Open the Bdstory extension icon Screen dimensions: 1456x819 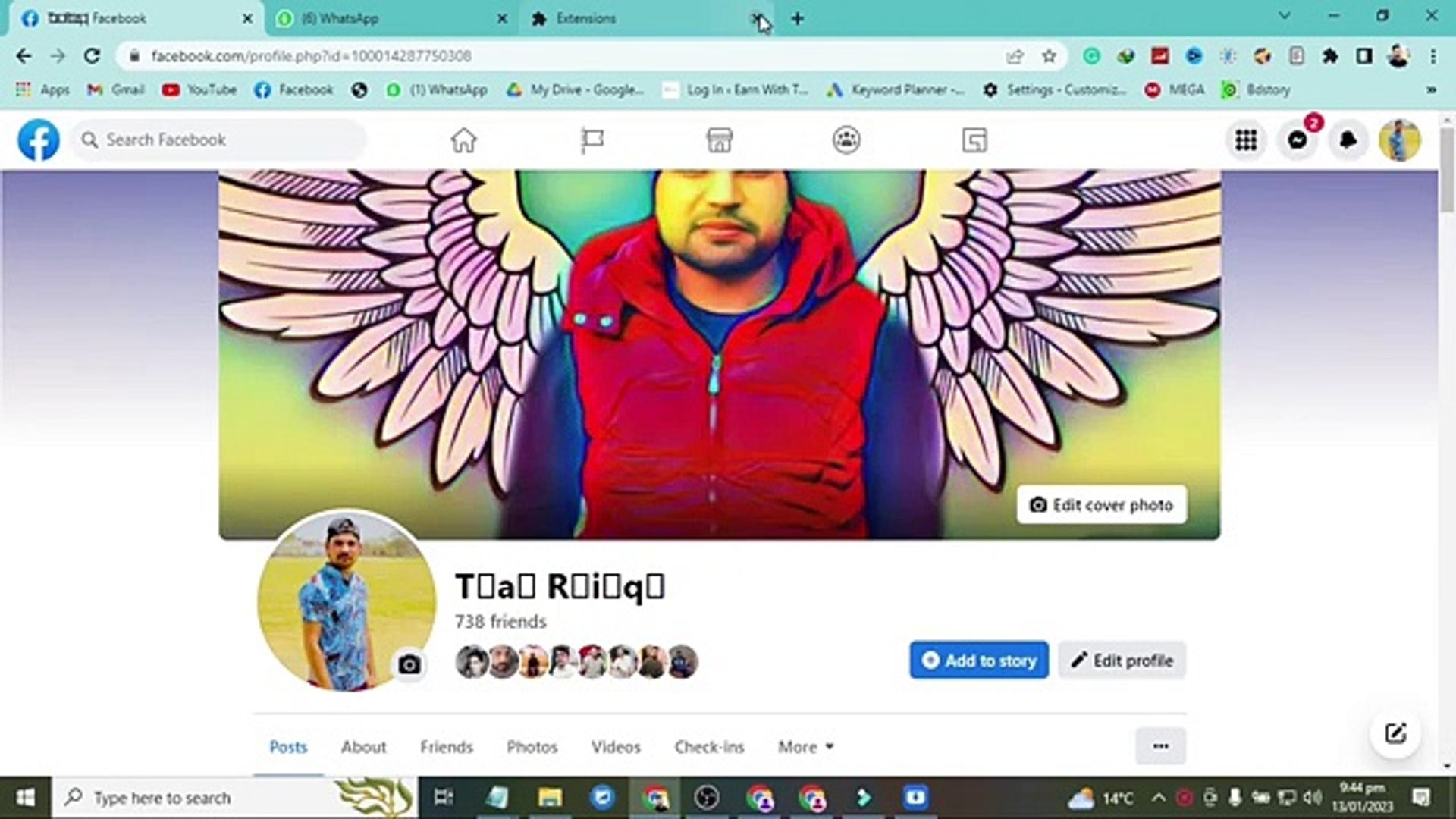(x=1229, y=89)
